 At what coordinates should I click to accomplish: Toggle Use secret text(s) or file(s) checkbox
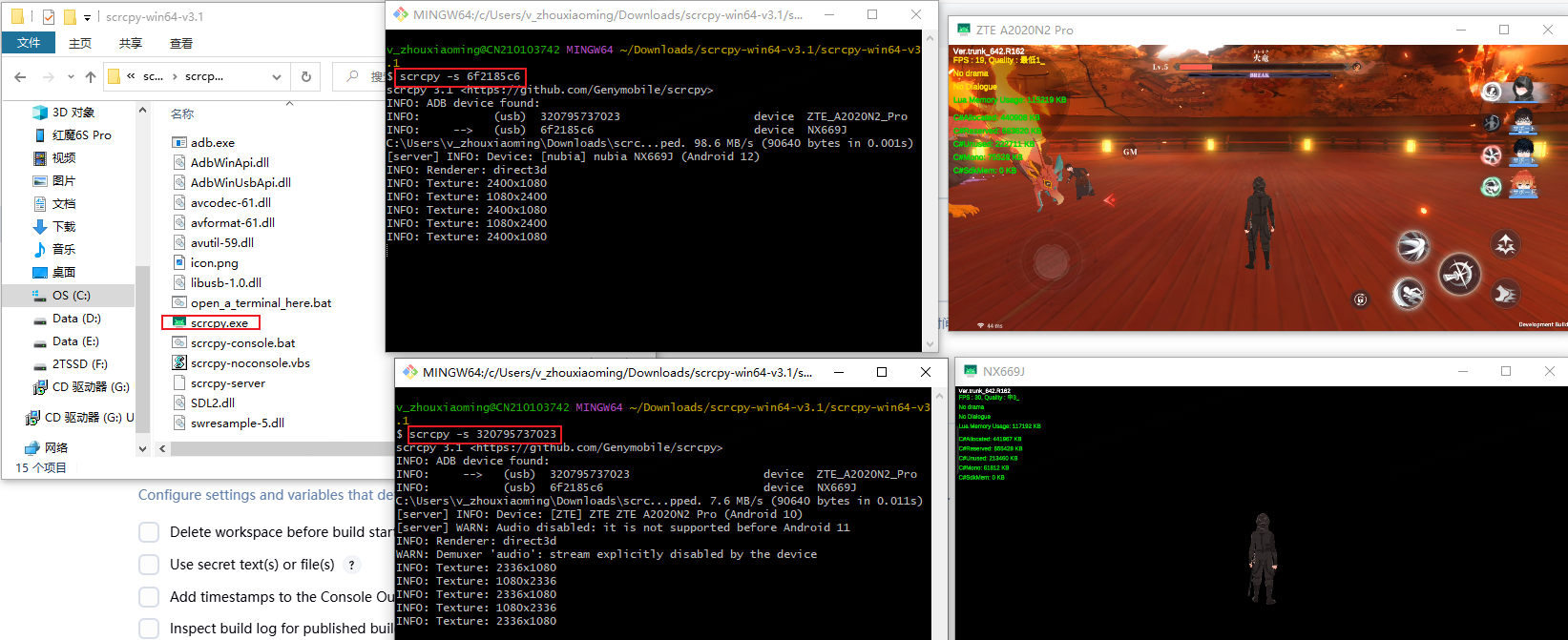tap(149, 565)
